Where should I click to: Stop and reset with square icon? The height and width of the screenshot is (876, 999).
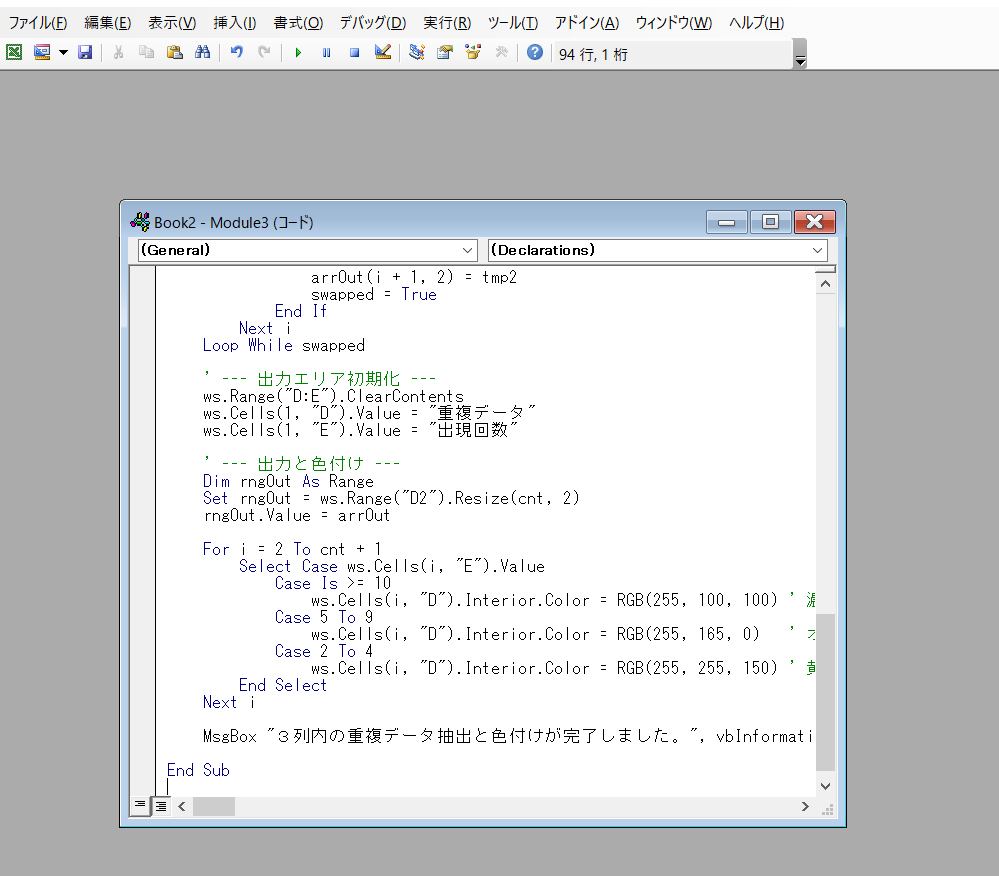[x=354, y=52]
